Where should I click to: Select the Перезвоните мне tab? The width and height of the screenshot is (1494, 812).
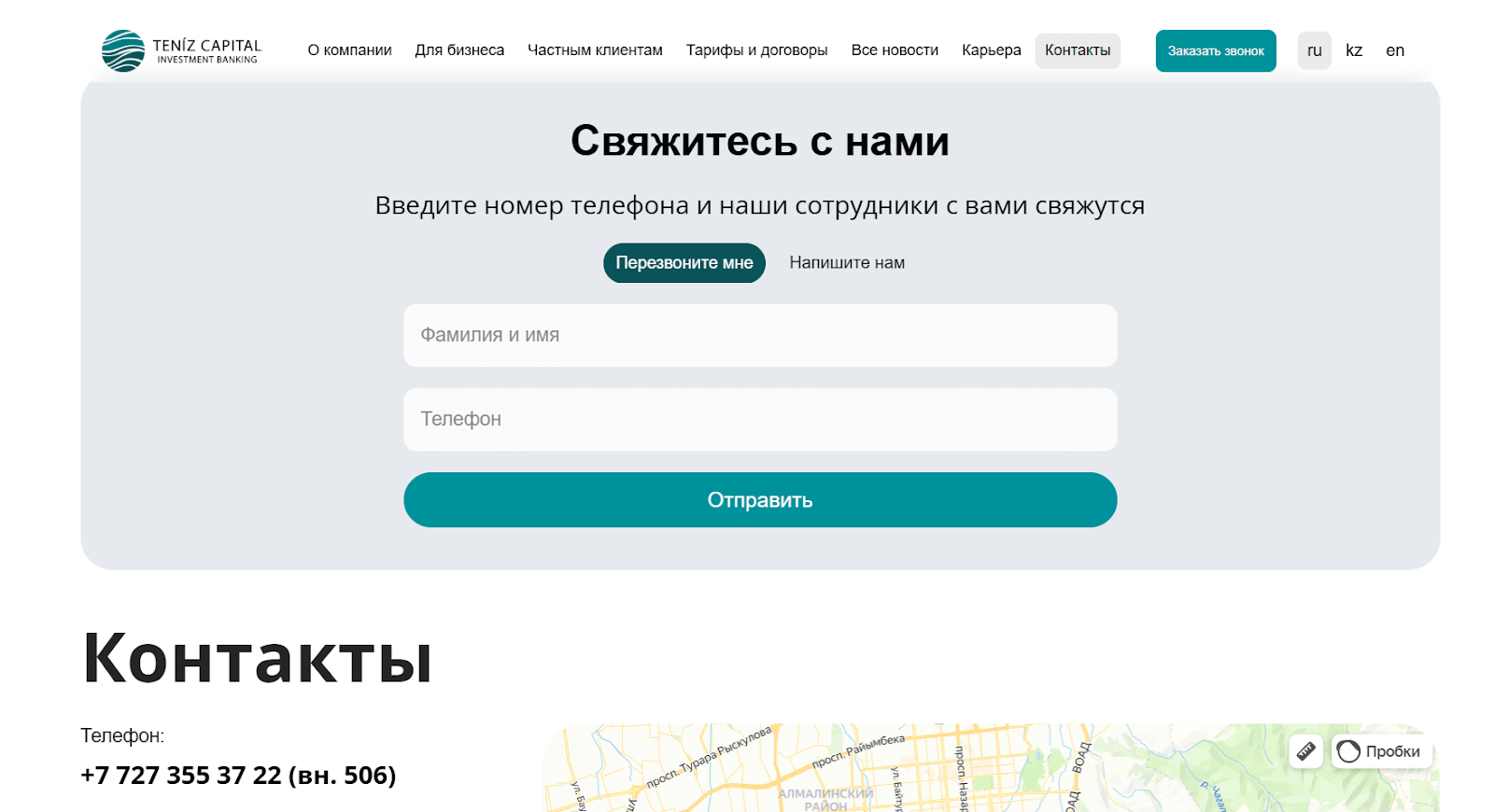pyautogui.click(x=684, y=263)
